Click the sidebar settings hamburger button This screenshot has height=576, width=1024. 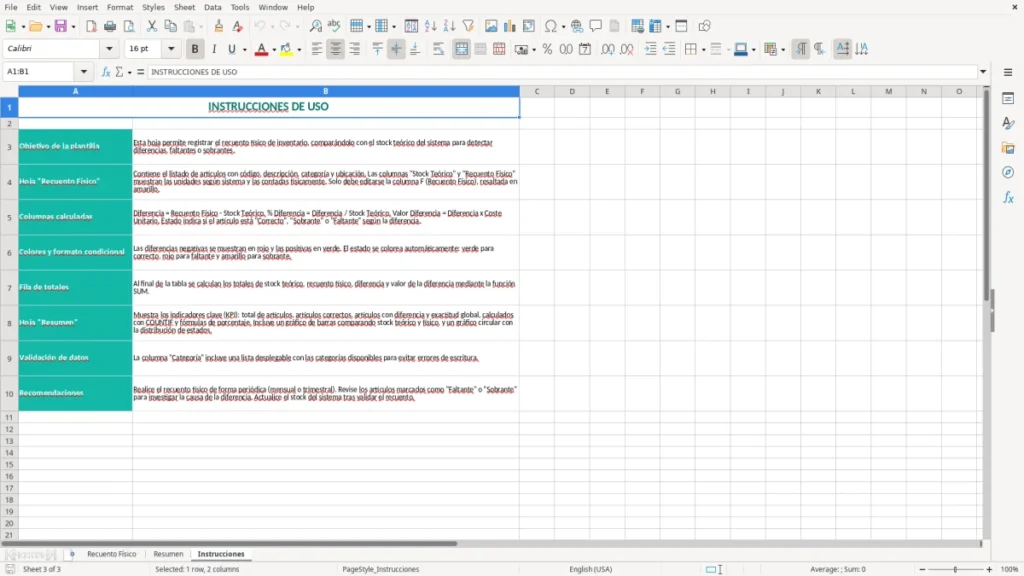tap(1008, 72)
